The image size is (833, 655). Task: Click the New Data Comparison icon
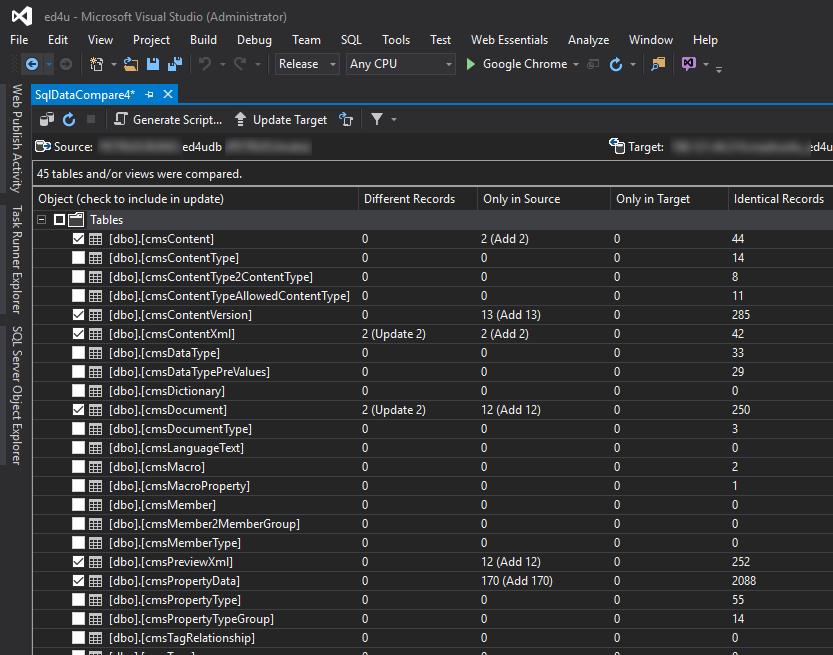[47, 120]
